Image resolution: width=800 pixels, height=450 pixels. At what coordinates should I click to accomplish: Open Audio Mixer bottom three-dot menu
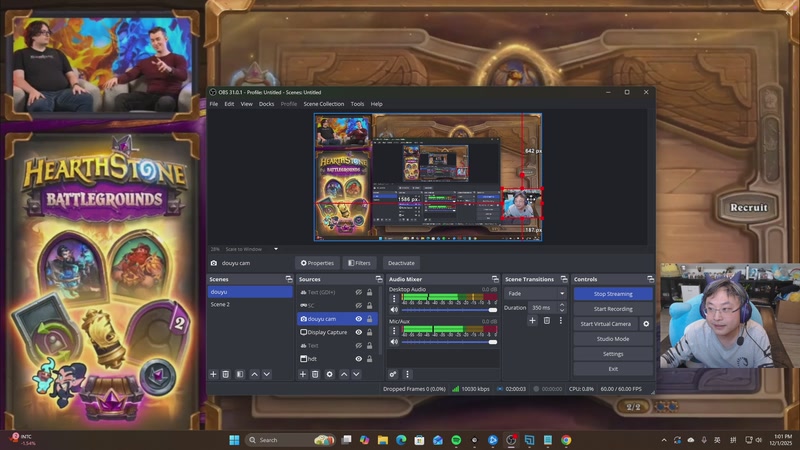coord(407,374)
